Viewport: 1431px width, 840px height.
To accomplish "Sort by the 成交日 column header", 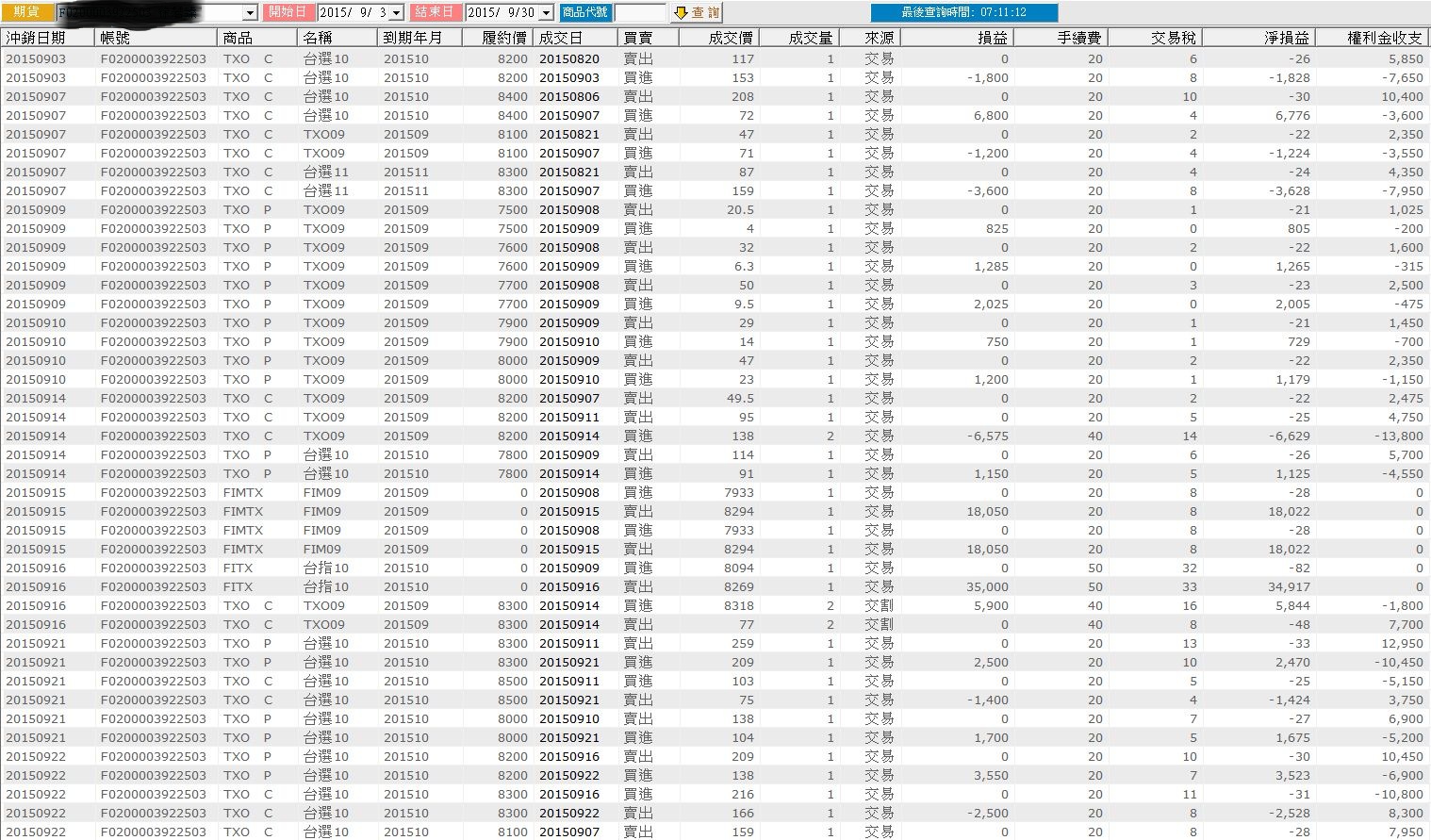I will (576, 38).
